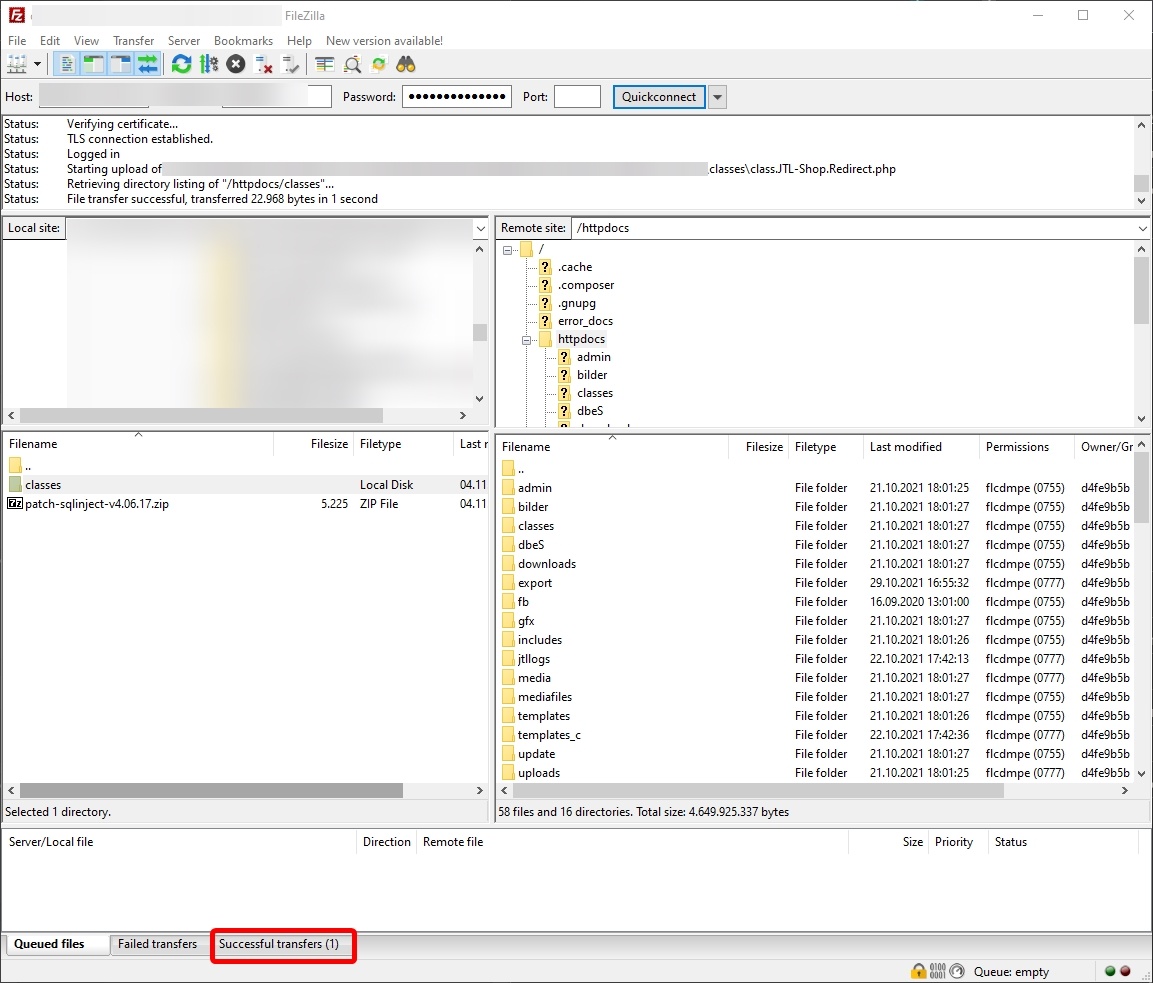Open the Bookmarks menu
1153x983 pixels.
[243, 41]
